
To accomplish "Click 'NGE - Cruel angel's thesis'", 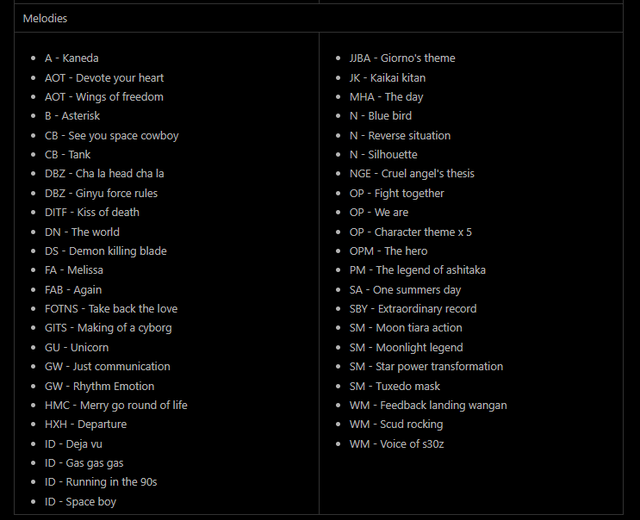I will pyautogui.click(x=412, y=174).
